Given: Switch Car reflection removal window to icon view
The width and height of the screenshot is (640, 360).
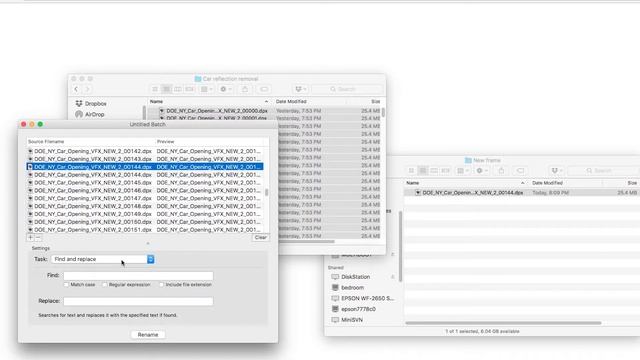Looking at the screenshot, I should click(x=155, y=89).
